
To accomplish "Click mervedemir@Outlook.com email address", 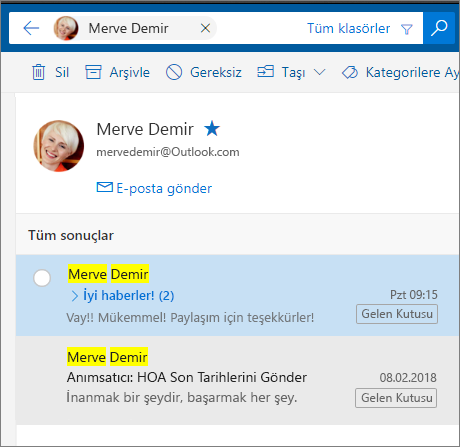I will (x=168, y=152).
